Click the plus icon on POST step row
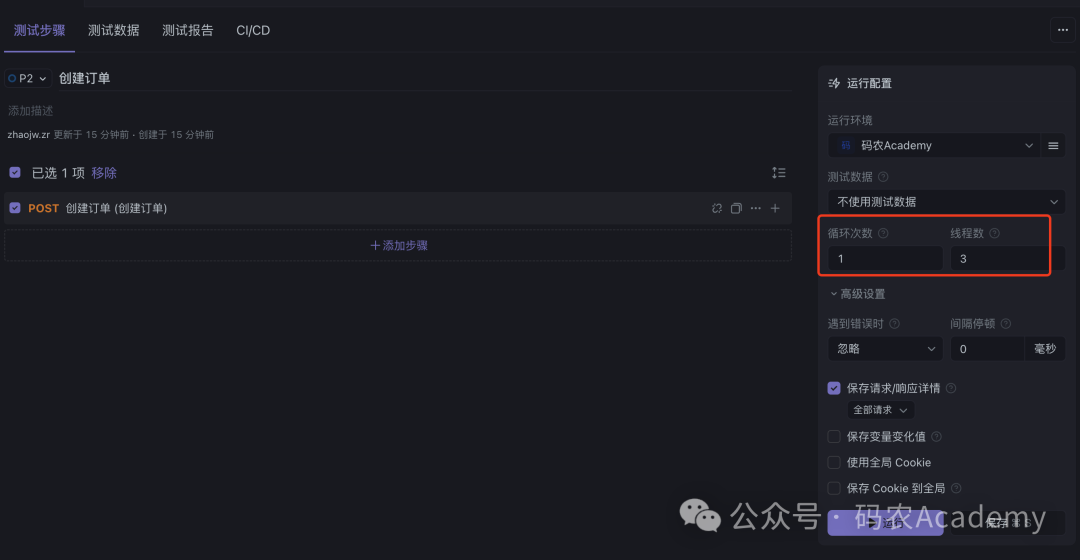The height and width of the screenshot is (560, 1080). [x=775, y=208]
